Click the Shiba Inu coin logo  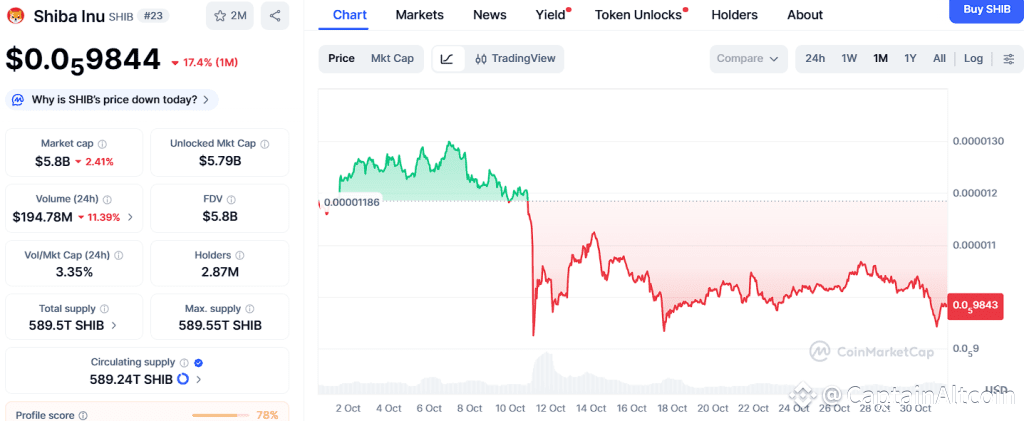point(16,15)
